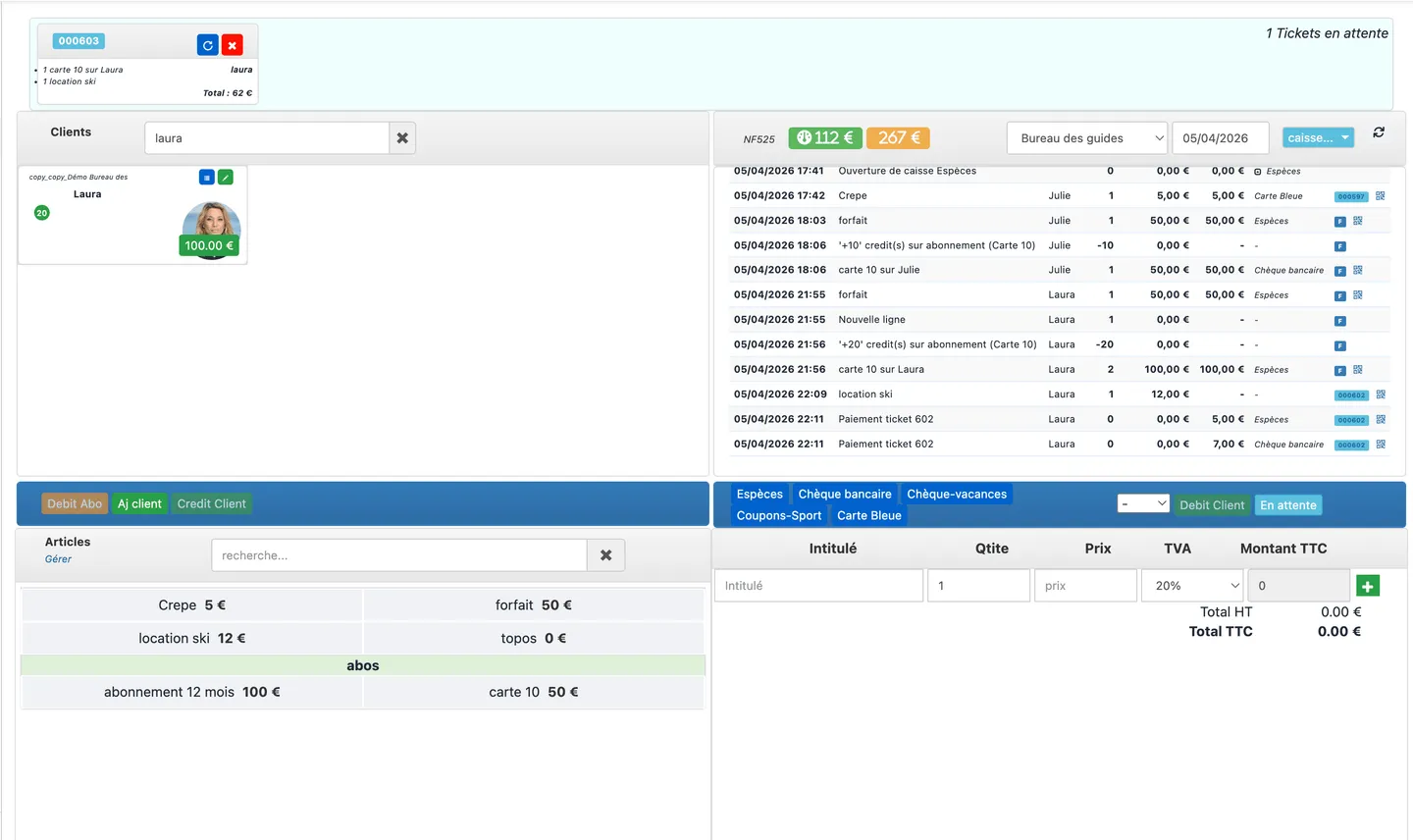Focus the Intitulé input field
This screenshot has height=840, width=1413.
click(819, 586)
